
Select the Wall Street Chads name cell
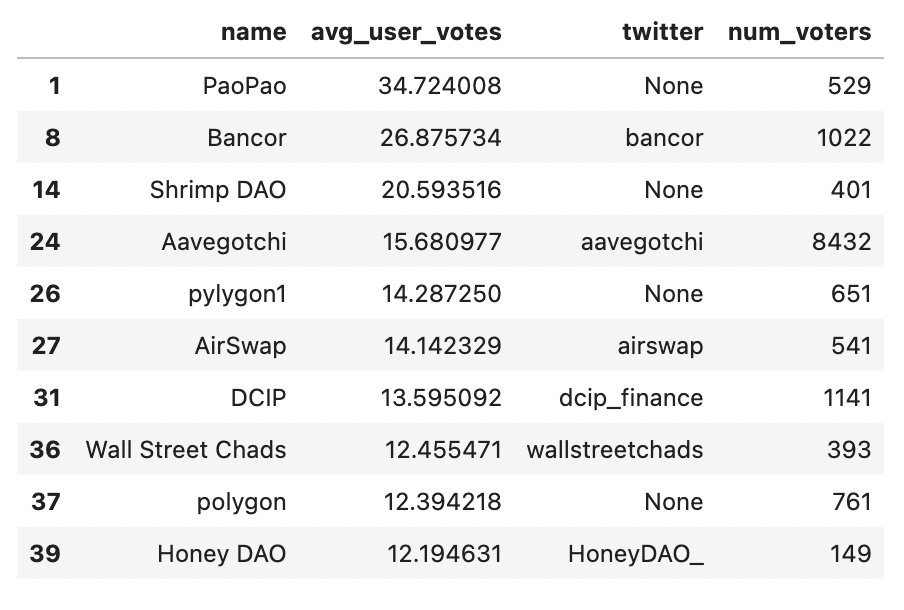186,450
